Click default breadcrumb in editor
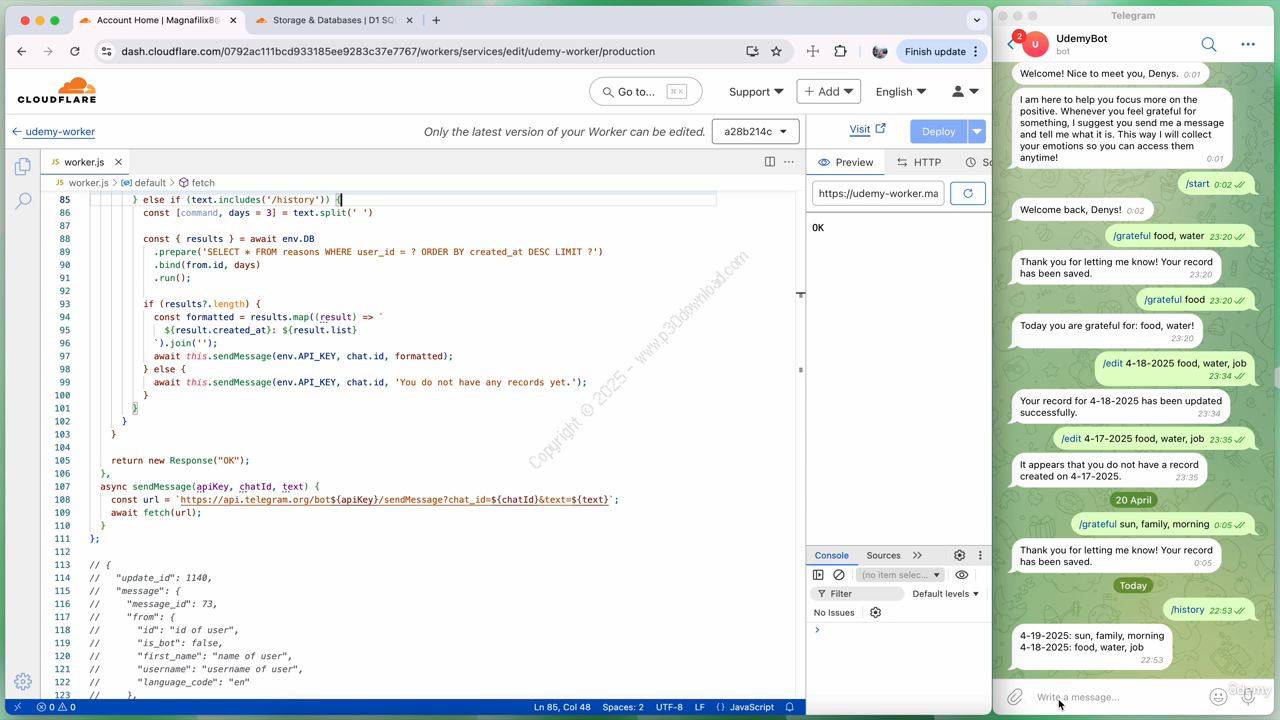 (143, 183)
